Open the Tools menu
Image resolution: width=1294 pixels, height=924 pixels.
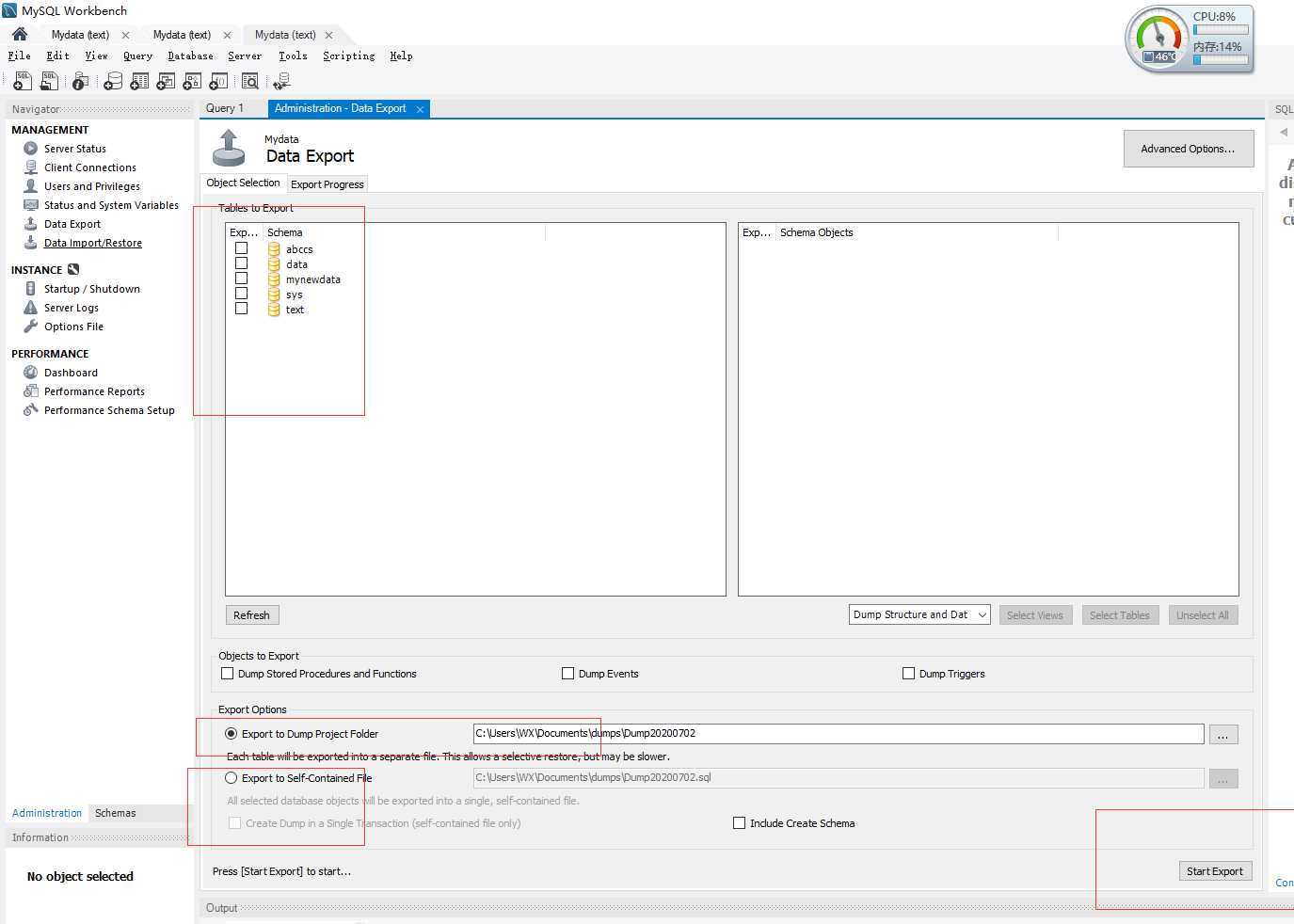293,56
